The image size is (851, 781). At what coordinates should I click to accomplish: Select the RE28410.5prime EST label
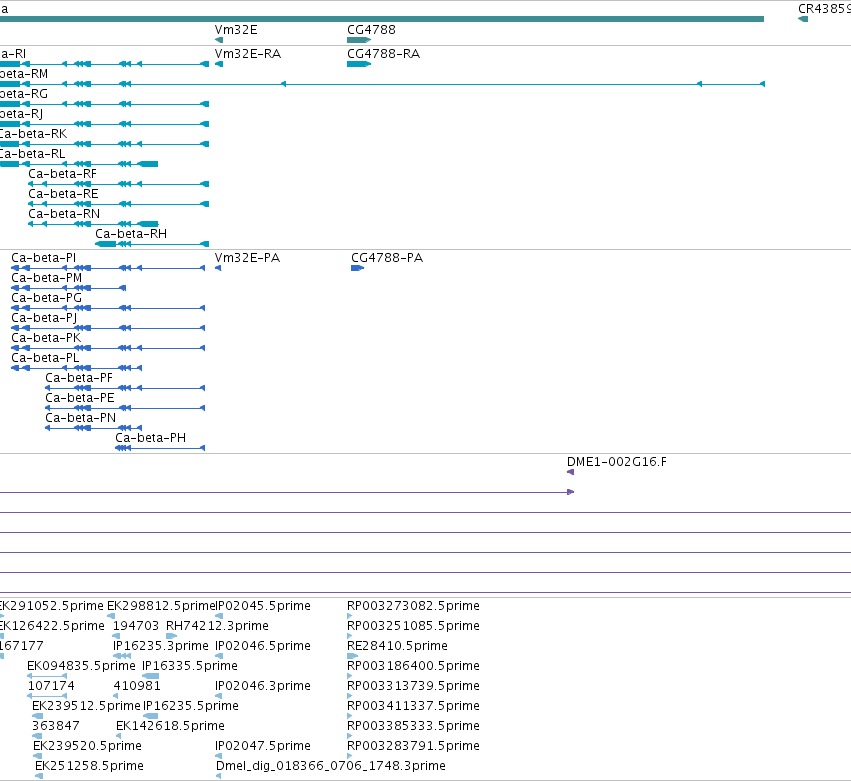(397, 646)
